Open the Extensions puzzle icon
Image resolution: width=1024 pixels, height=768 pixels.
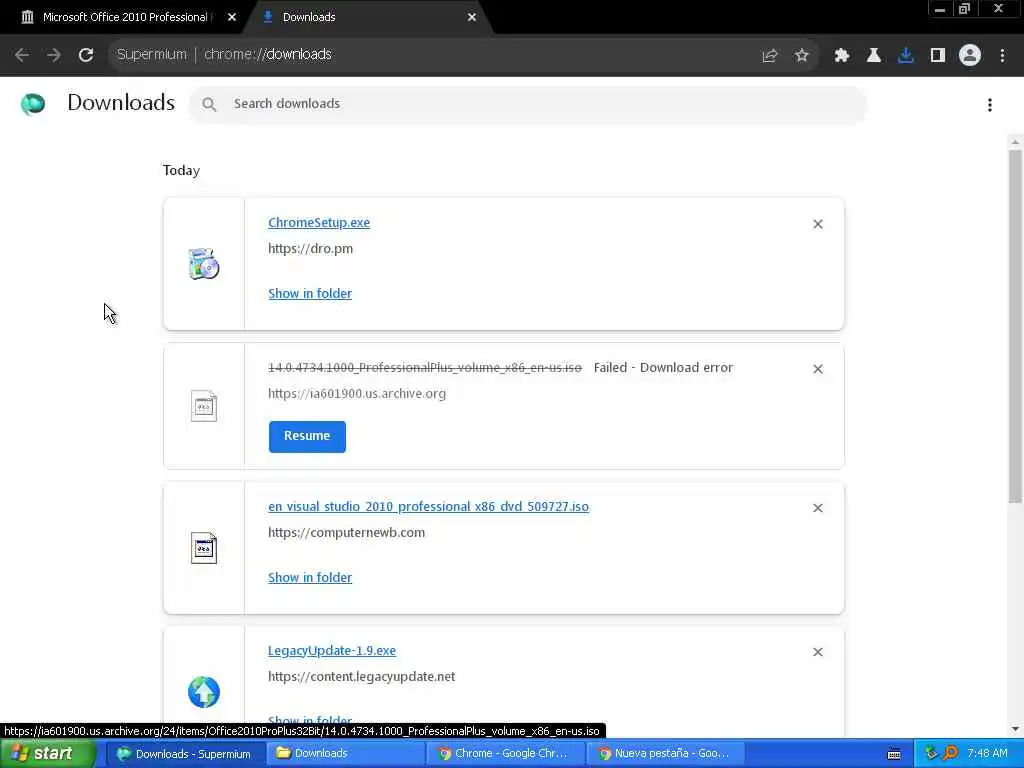click(841, 56)
